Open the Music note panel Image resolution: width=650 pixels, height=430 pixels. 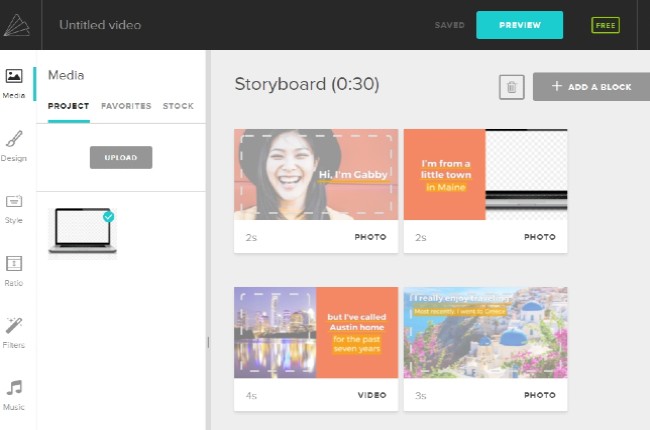point(14,392)
